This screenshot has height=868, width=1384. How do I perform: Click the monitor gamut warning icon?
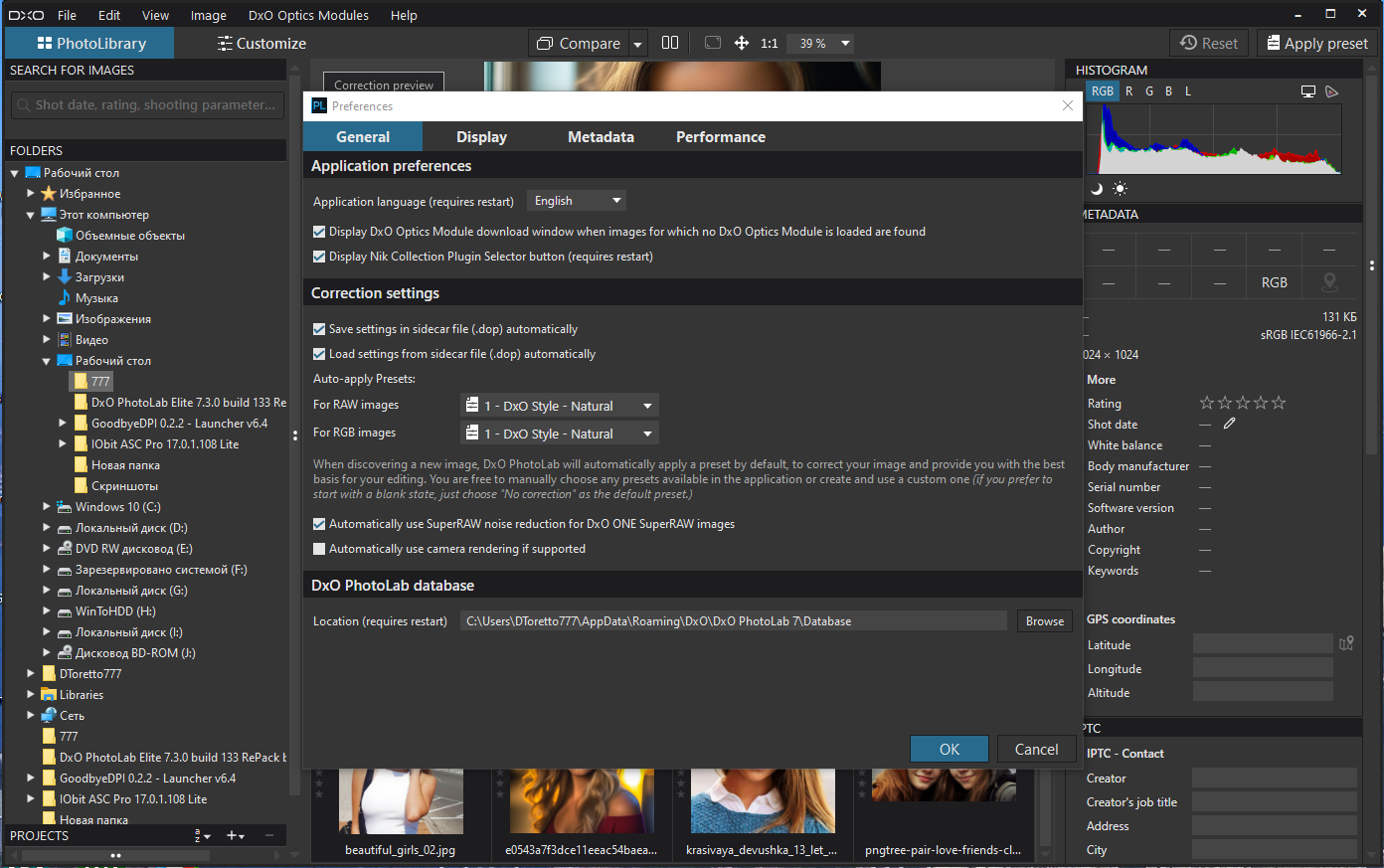pos(1308,91)
